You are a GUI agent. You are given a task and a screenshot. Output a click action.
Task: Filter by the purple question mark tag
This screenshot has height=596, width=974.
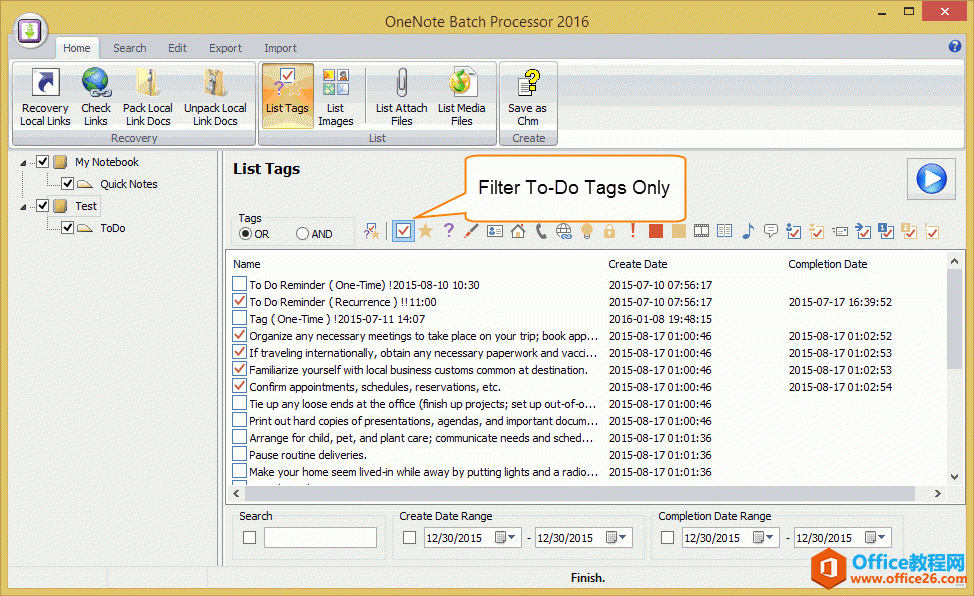(448, 231)
